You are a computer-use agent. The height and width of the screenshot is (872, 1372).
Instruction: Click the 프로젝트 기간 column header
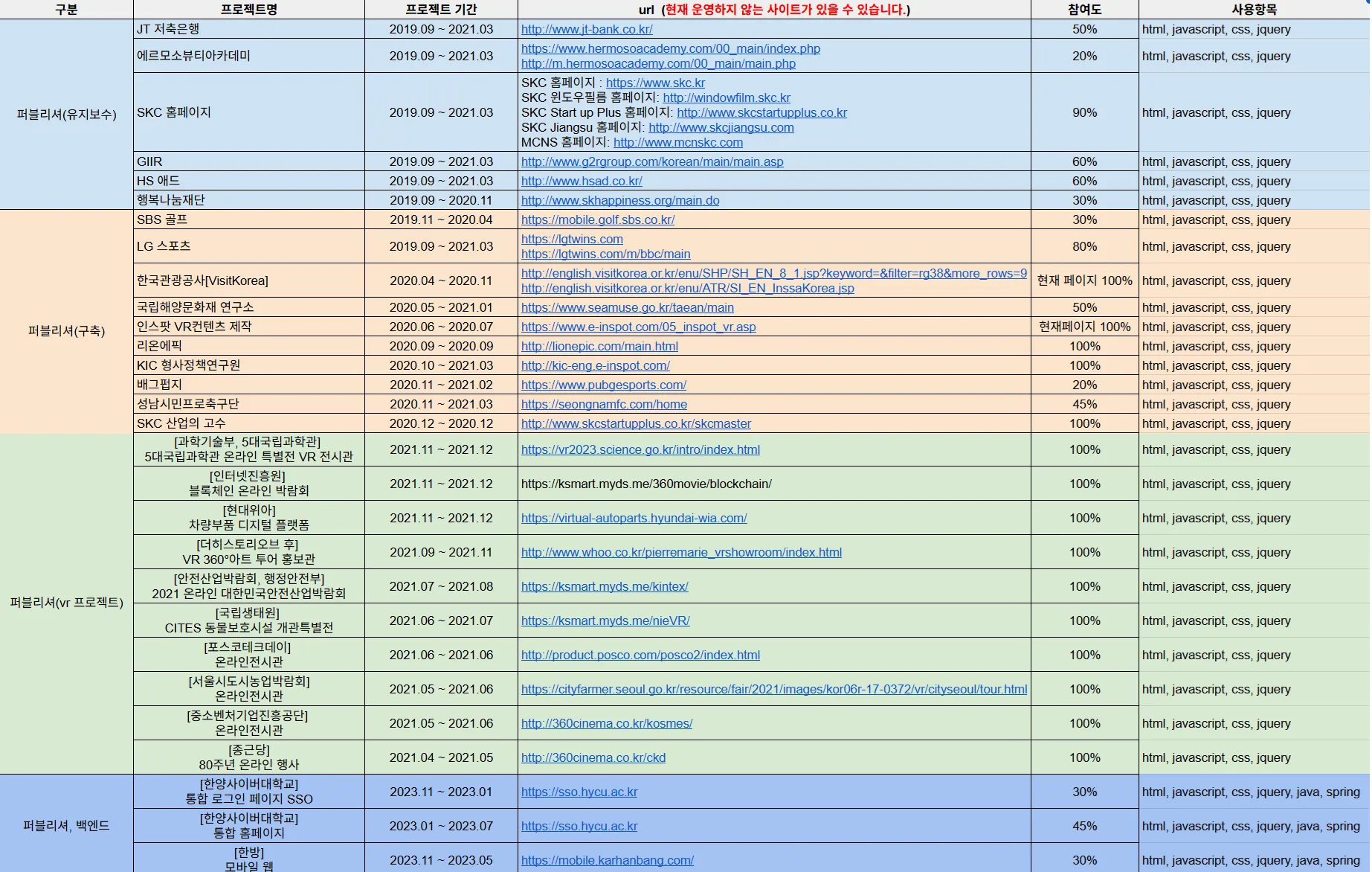pos(441,10)
